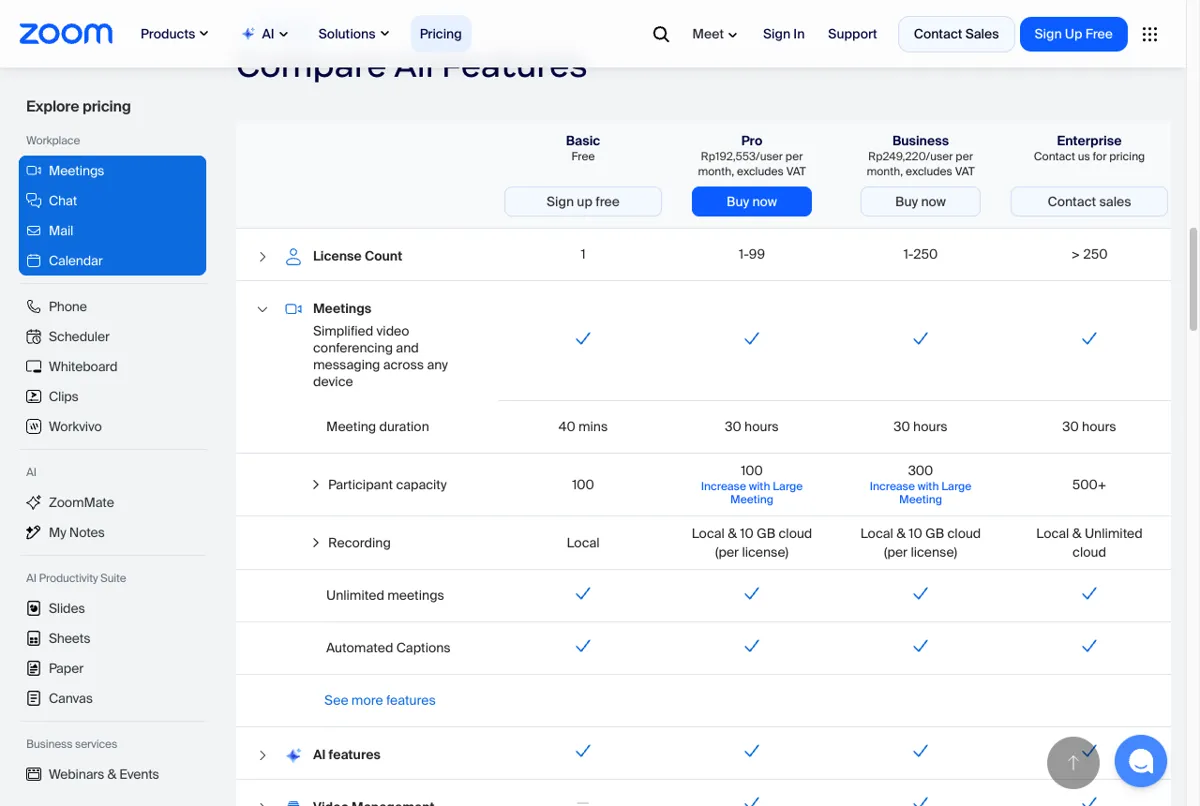The width and height of the screenshot is (1200, 806).
Task: Click the "1-250" license count cell
Action: tap(920, 255)
